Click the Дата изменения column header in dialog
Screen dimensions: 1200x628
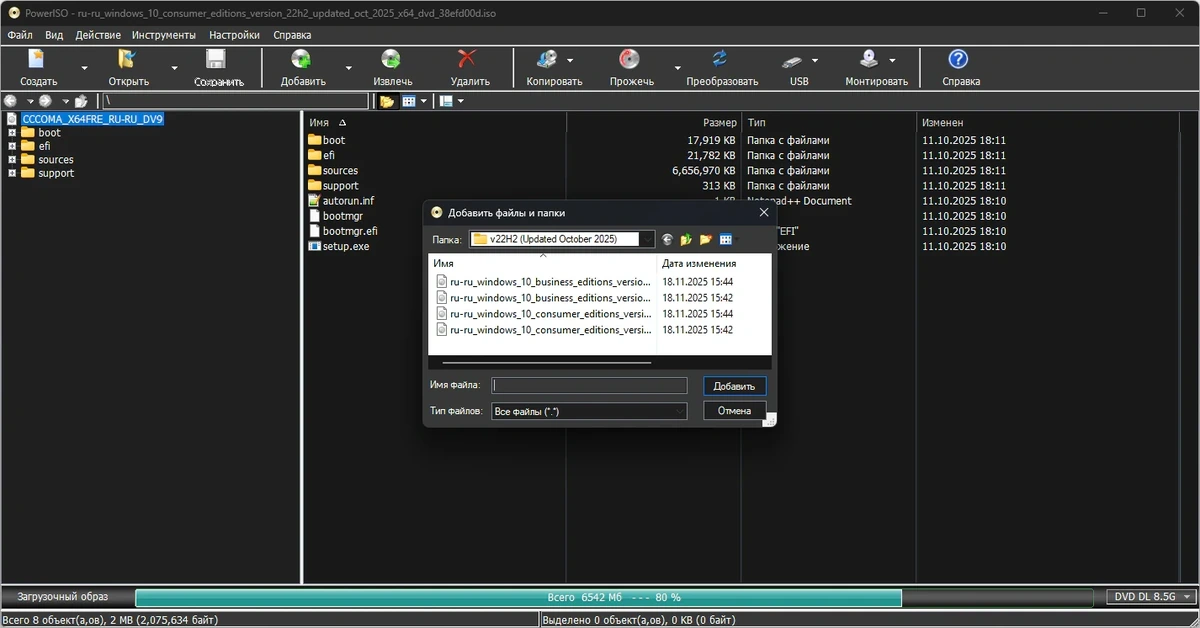click(714, 264)
